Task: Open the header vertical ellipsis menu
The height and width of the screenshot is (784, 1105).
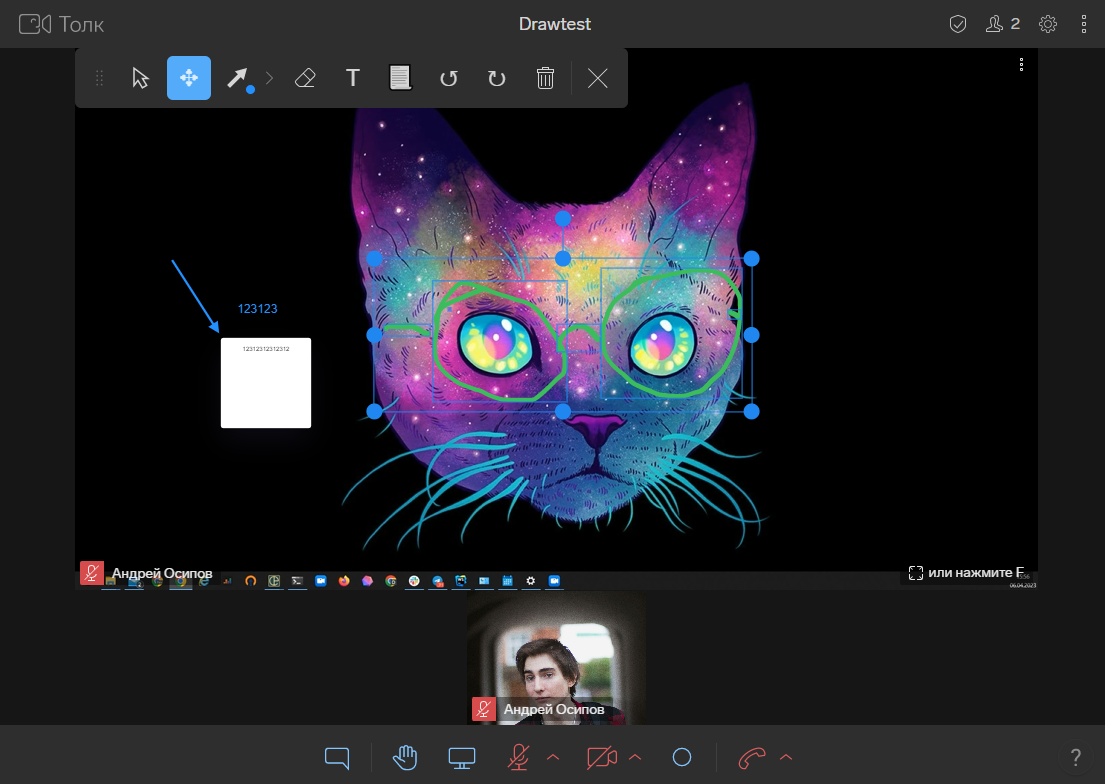Action: click(x=1084, y=24)
